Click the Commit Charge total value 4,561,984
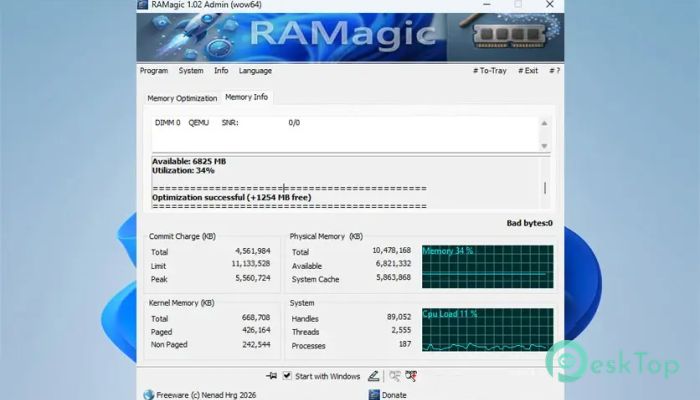The image size is (700, 400). point(253,251)
